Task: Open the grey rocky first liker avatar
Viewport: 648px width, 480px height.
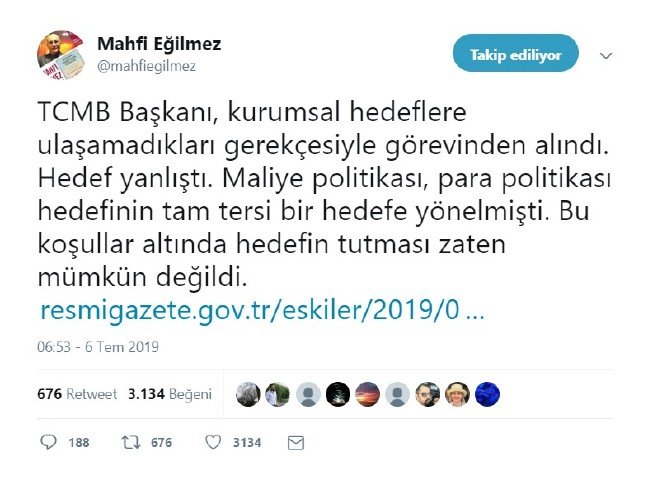Action: pyautogui.click(x=249, y=394)
